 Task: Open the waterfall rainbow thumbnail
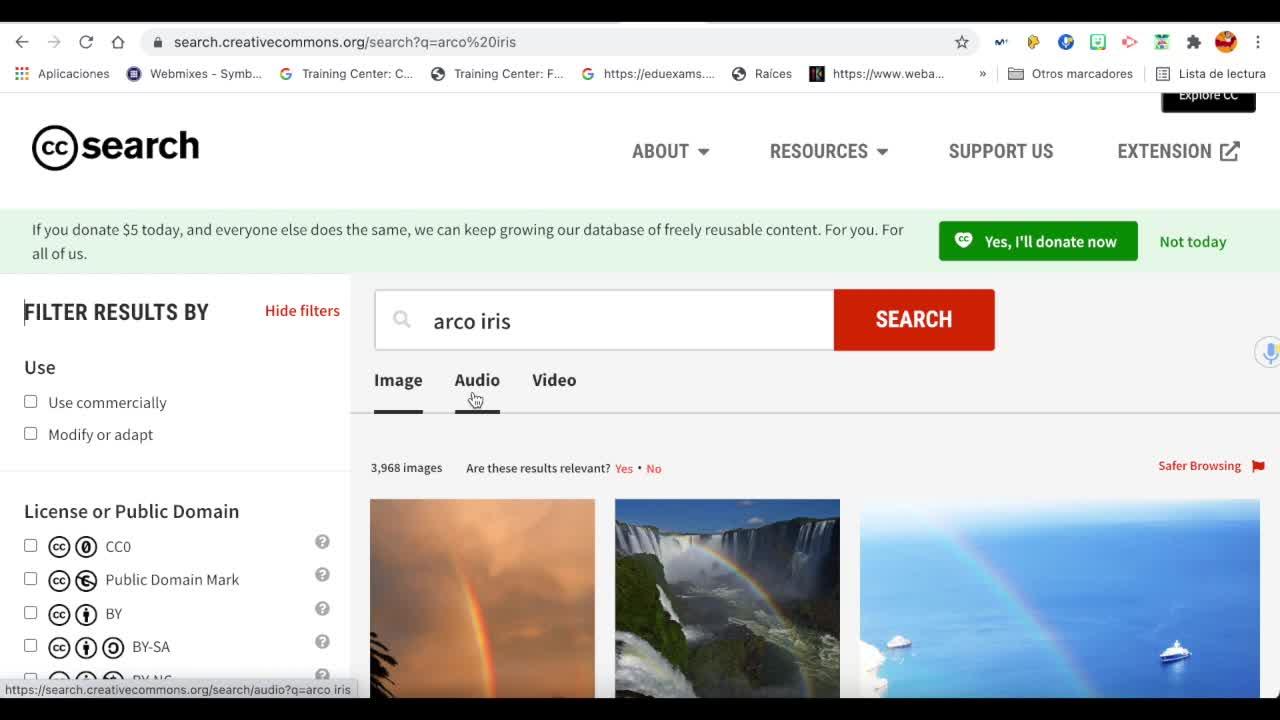click(x=727, y=598)
